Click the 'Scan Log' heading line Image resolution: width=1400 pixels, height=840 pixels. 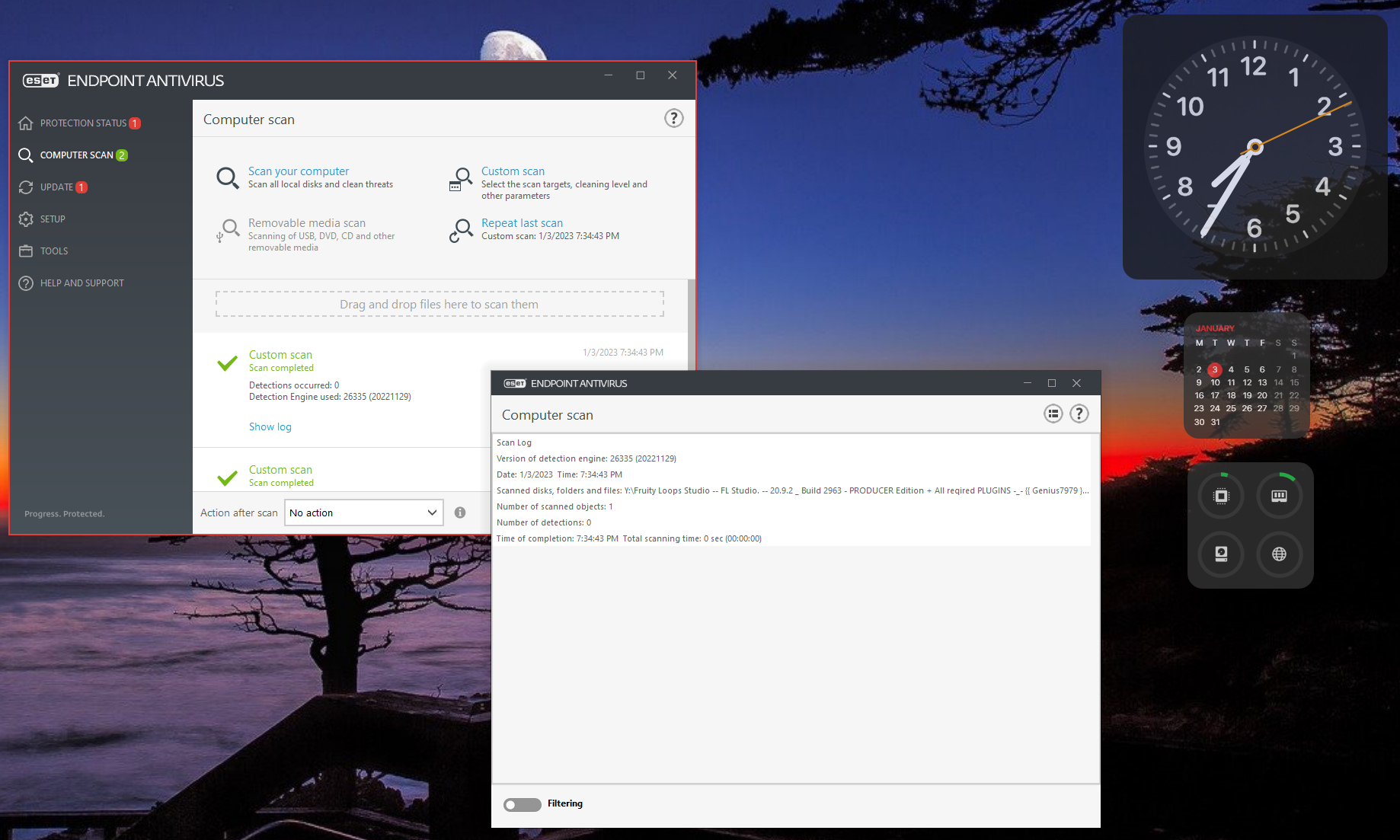click(x=514, y=442)
